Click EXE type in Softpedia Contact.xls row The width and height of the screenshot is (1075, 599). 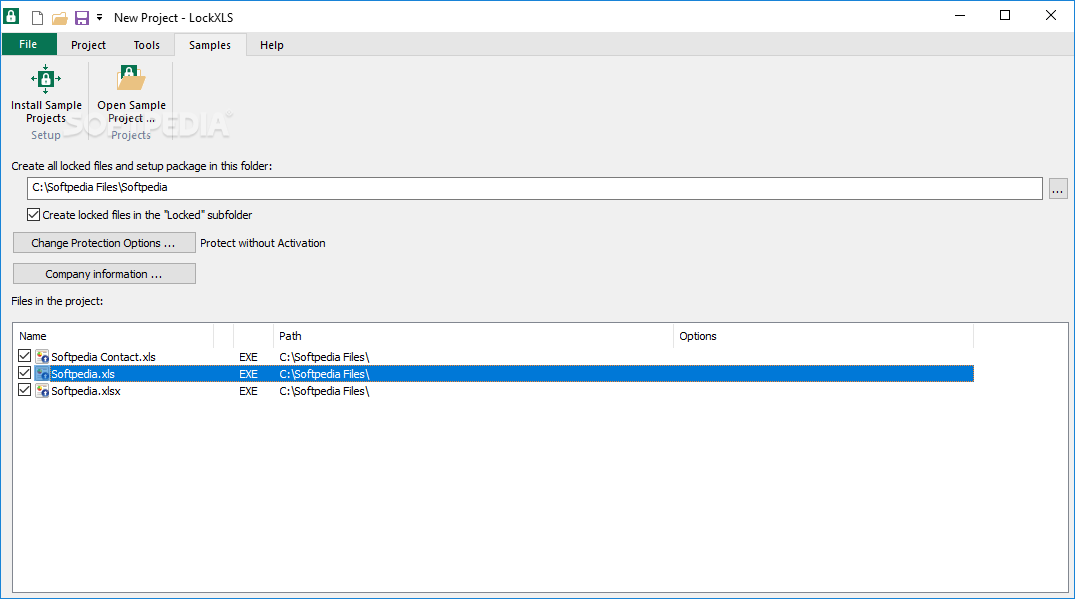tap(248, 357)
